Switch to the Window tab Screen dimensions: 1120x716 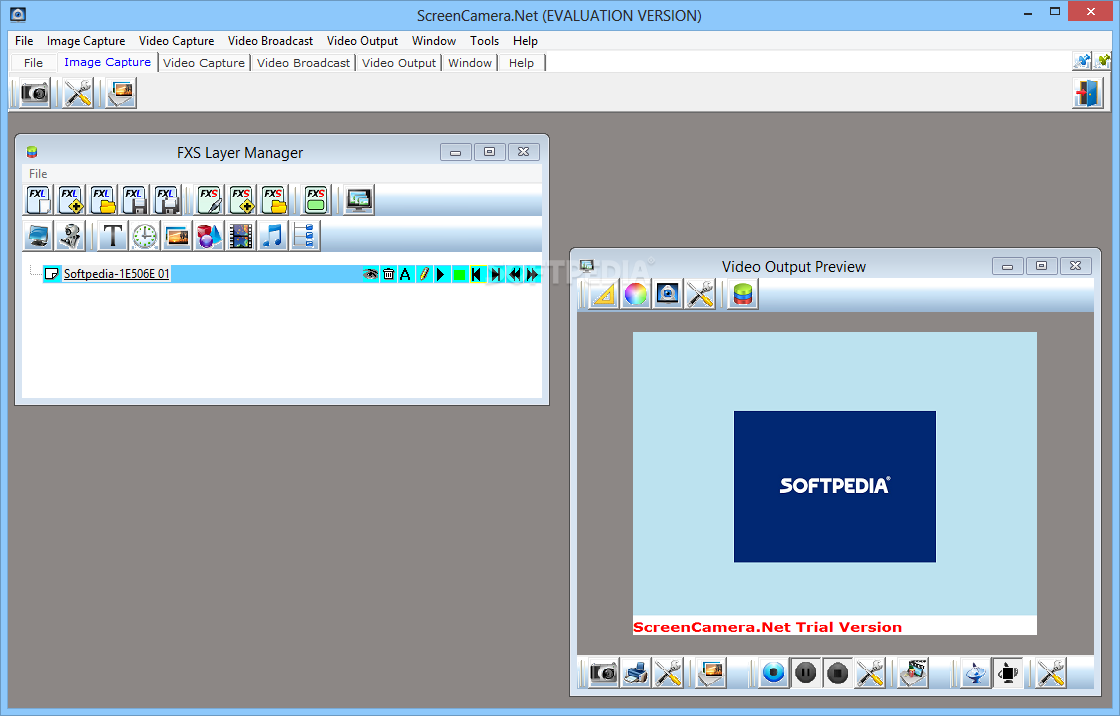coord(470,63)
